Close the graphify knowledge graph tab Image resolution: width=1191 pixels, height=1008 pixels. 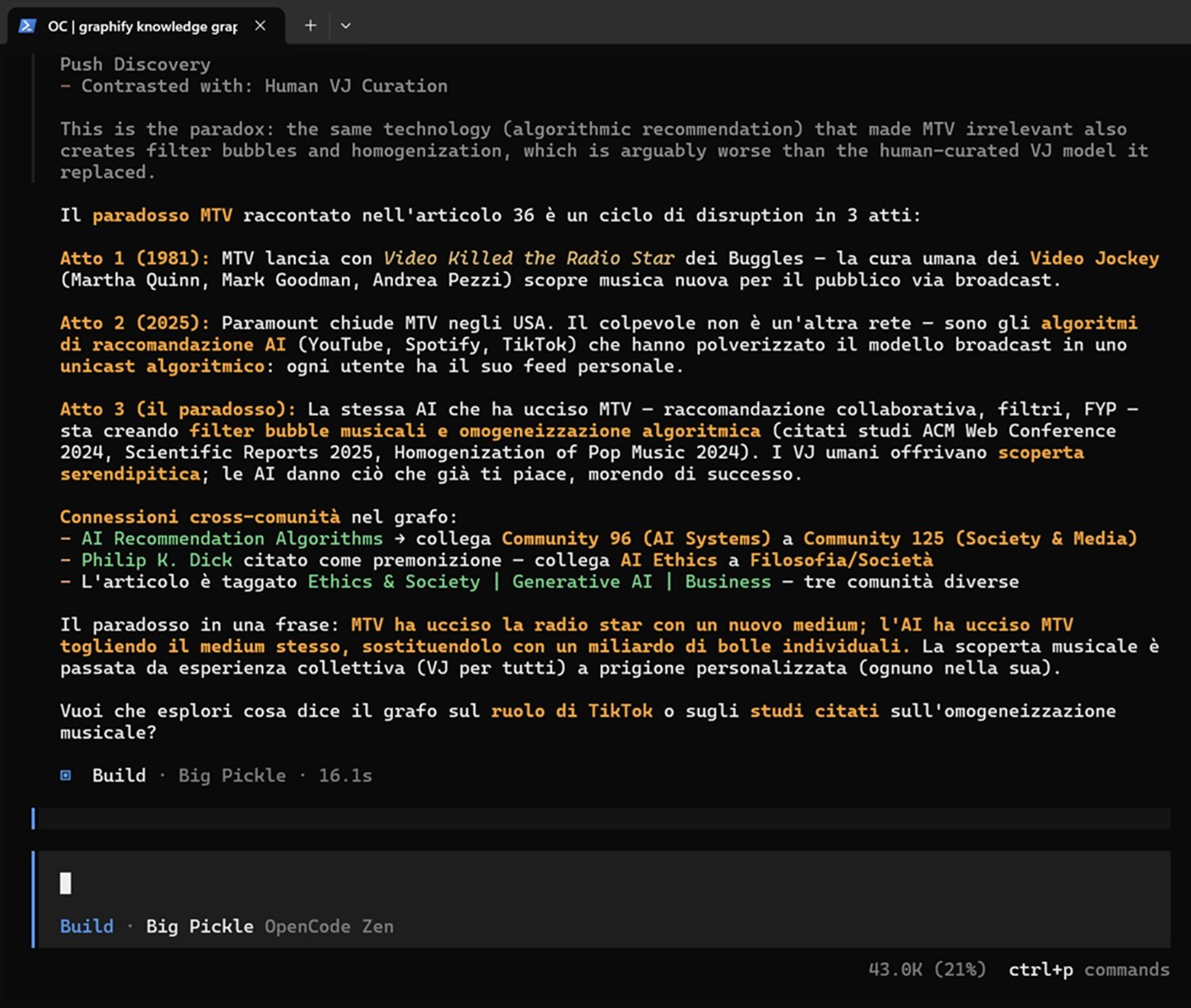[260, 26]
